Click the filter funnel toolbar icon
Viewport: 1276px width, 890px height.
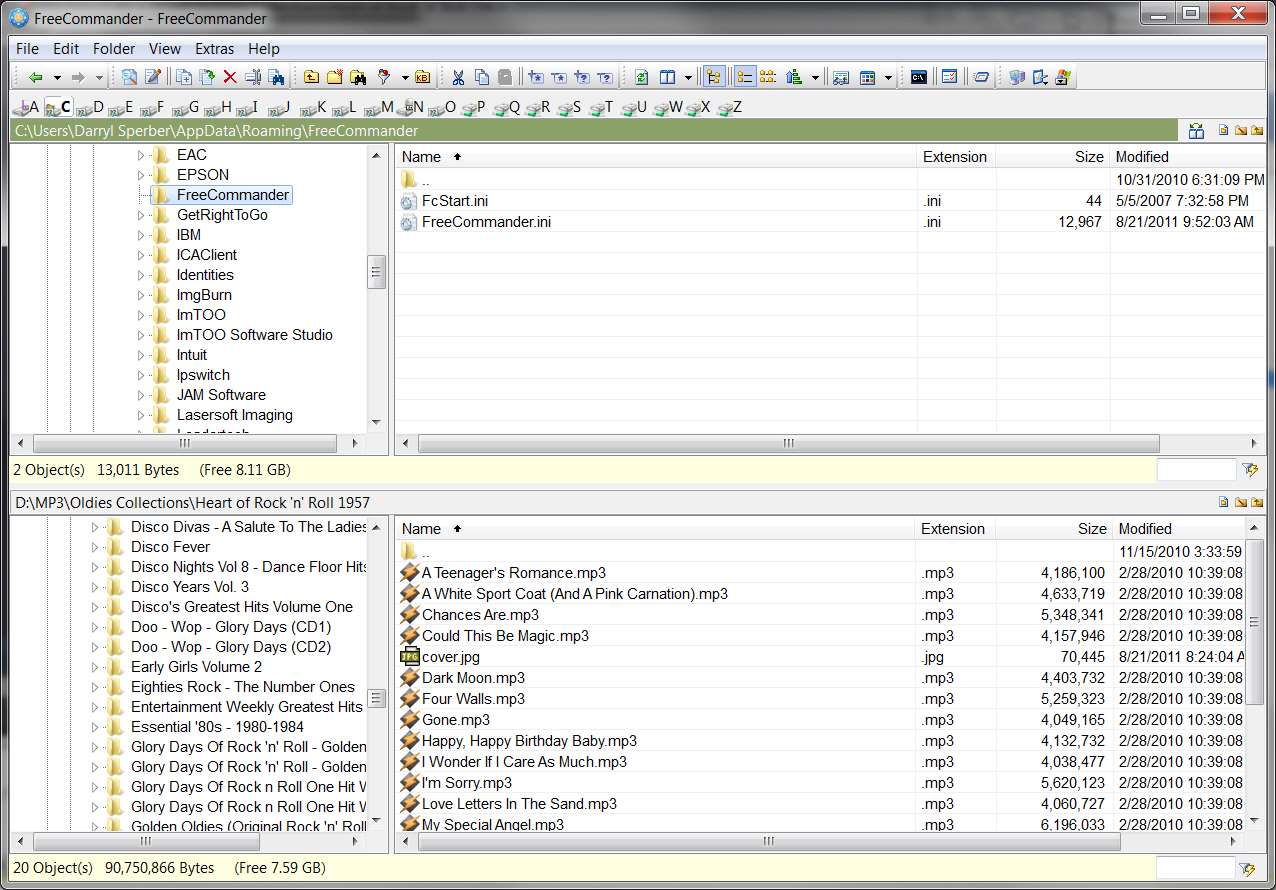(x=384, y=77)
